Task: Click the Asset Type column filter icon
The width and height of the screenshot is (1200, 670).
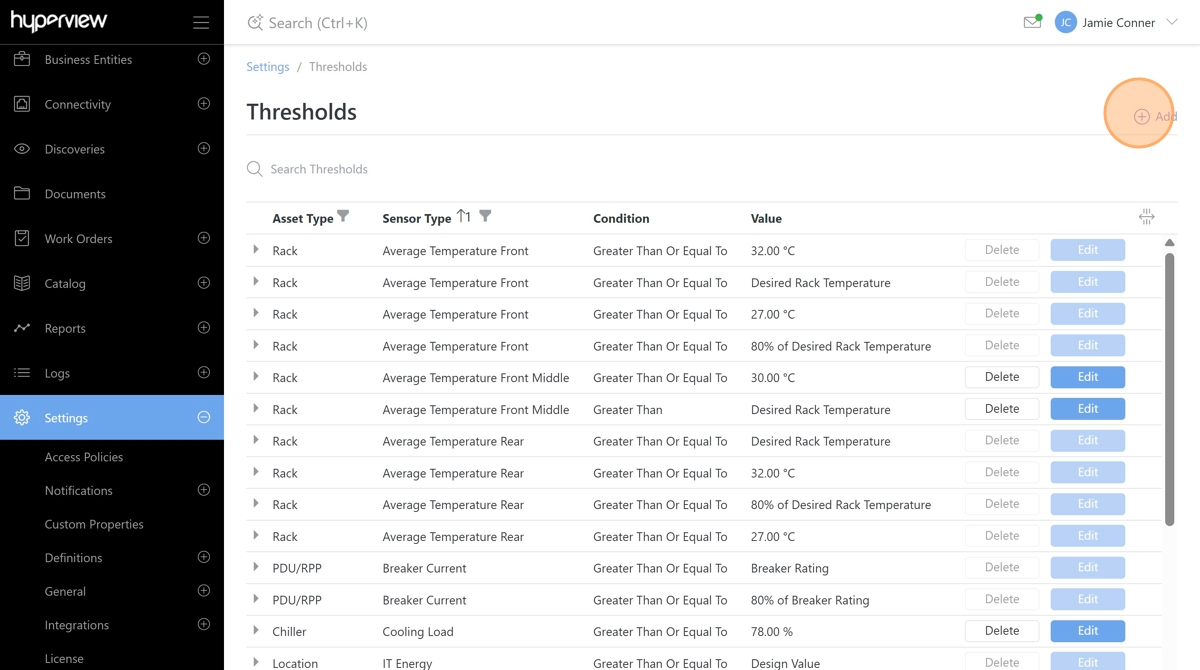Action: [343, 216]
